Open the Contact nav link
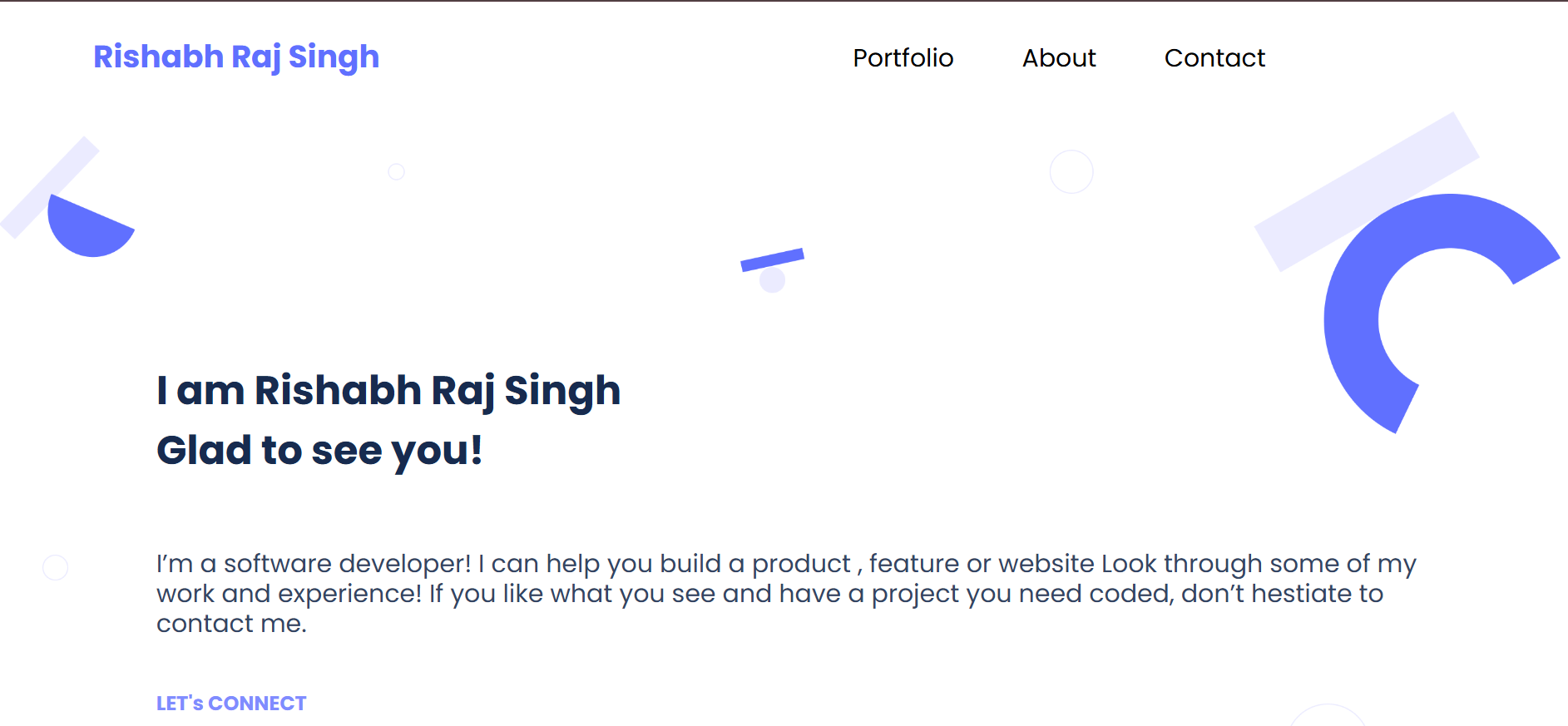 [x=1214, y=58]
